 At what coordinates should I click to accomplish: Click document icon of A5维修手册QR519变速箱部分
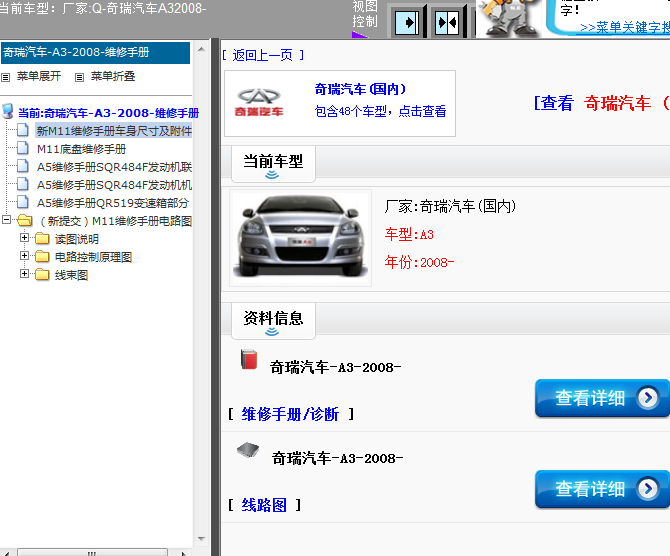click(23, 202)
